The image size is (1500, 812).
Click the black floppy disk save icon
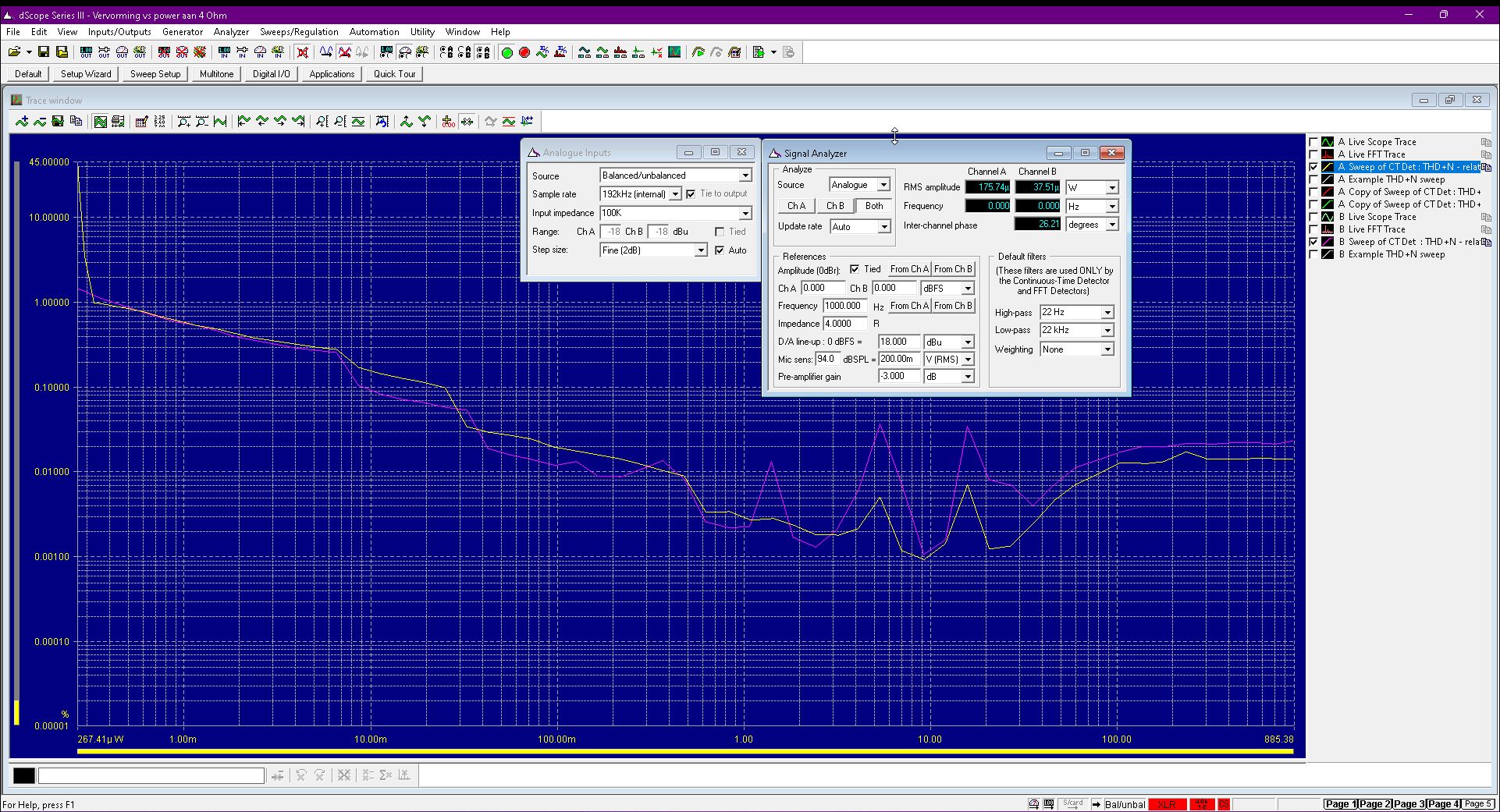[44, 52]
